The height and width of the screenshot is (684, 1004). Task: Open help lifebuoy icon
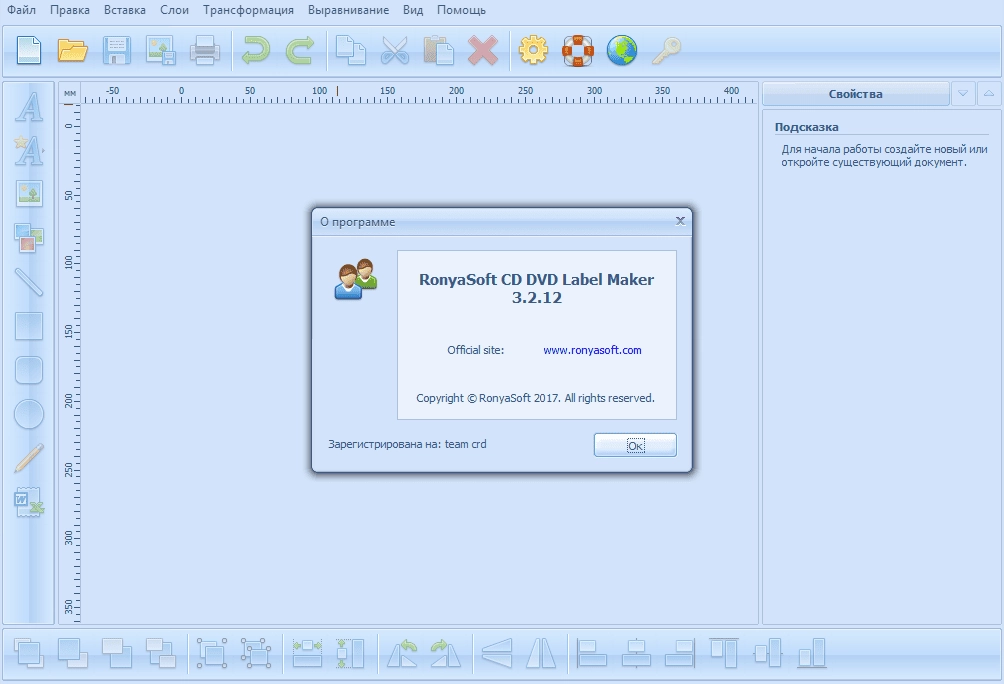[578, 50]
